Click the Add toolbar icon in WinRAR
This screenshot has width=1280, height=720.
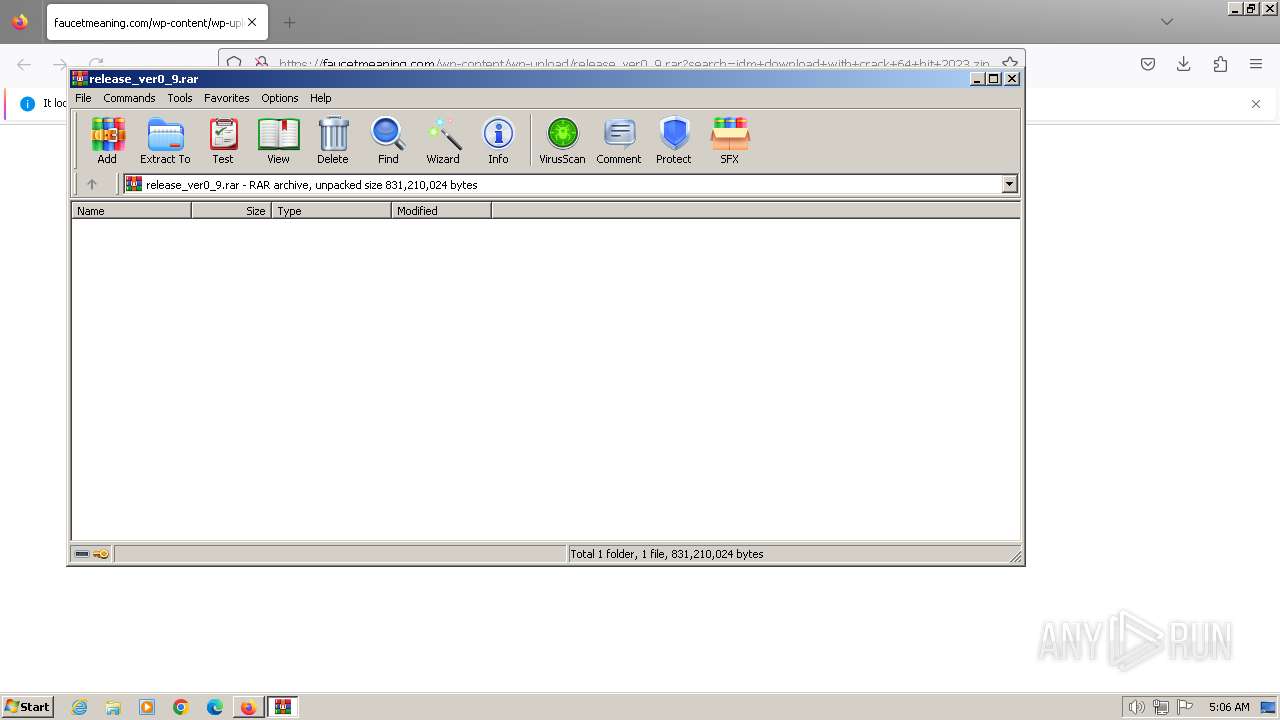(107, 140)
